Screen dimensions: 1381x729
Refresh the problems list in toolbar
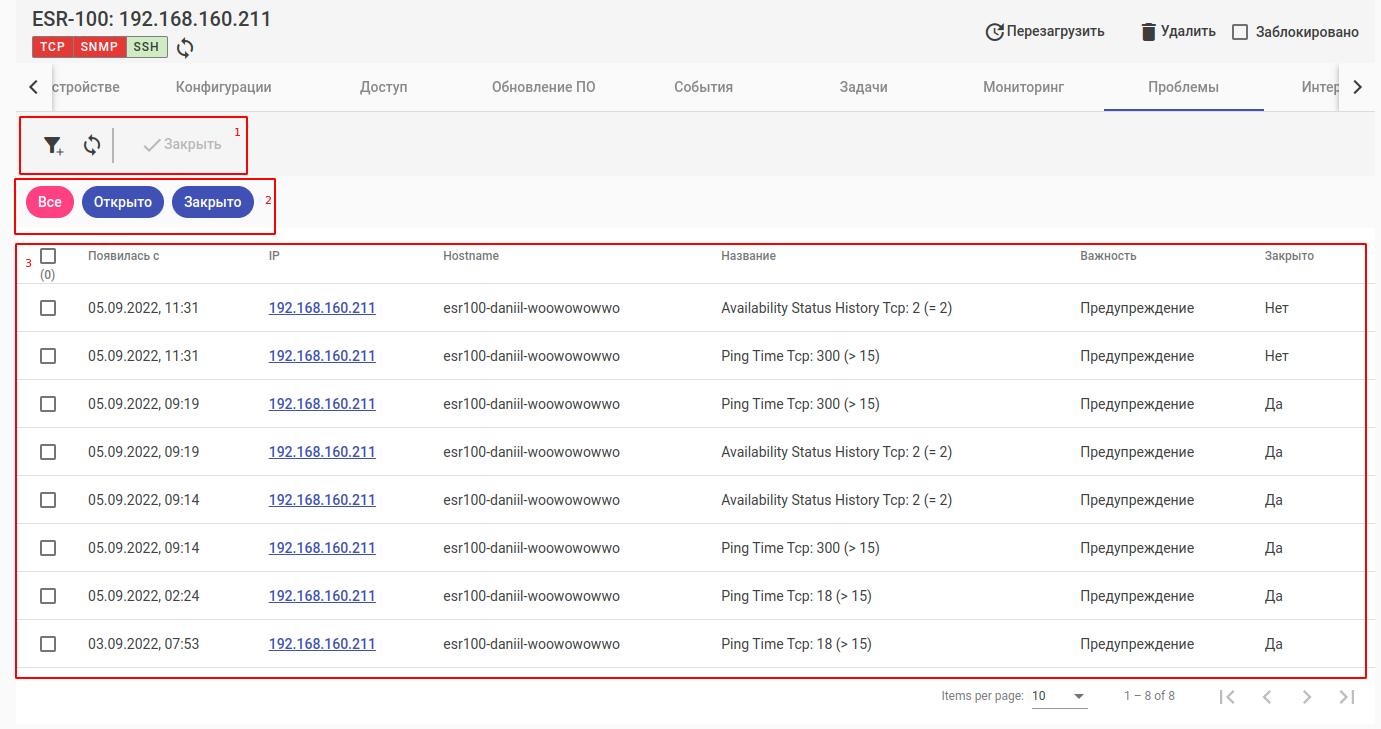(x=92, y=145)
